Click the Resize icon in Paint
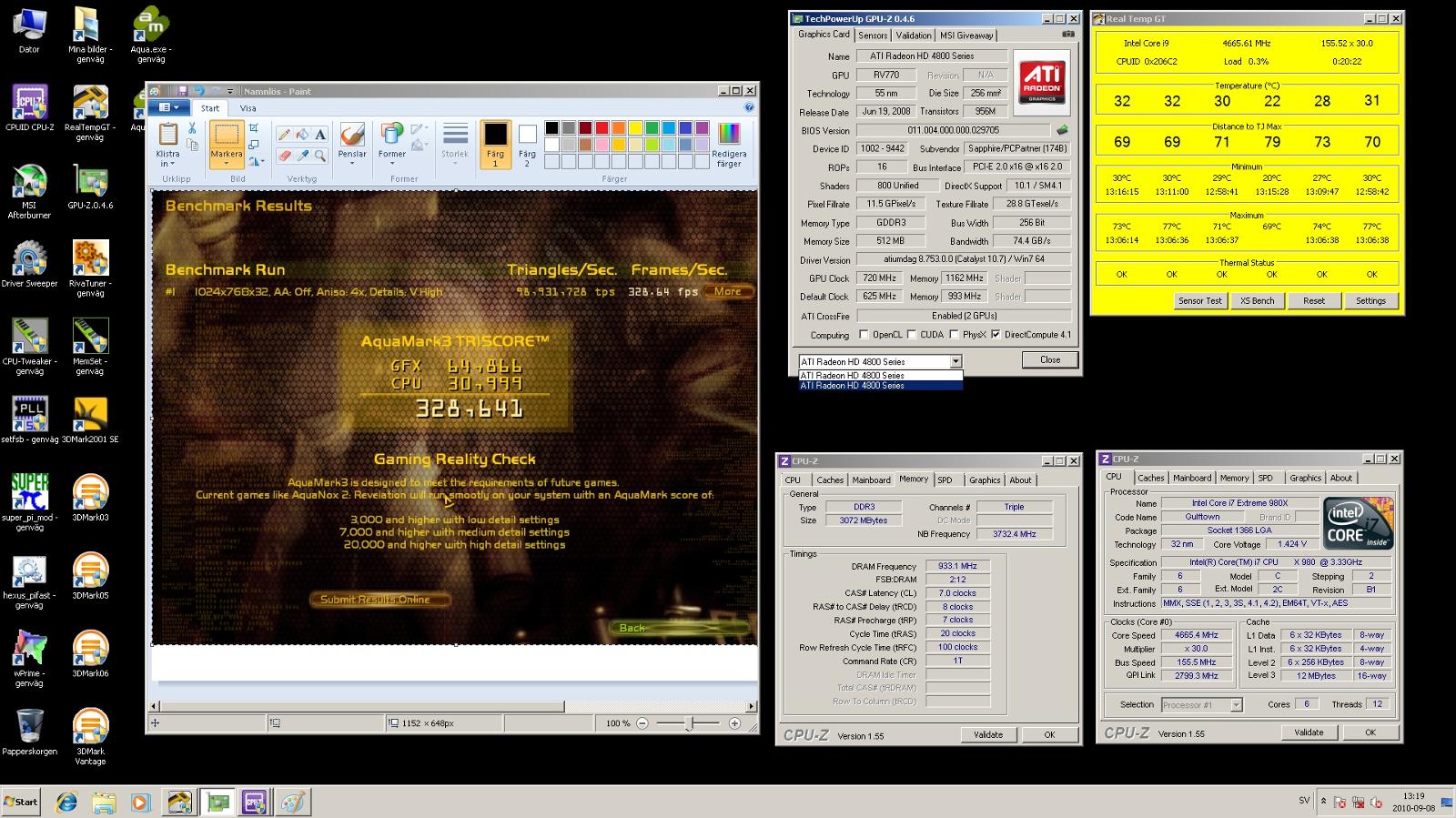1456x818 pixels. (x=254, y=145)
